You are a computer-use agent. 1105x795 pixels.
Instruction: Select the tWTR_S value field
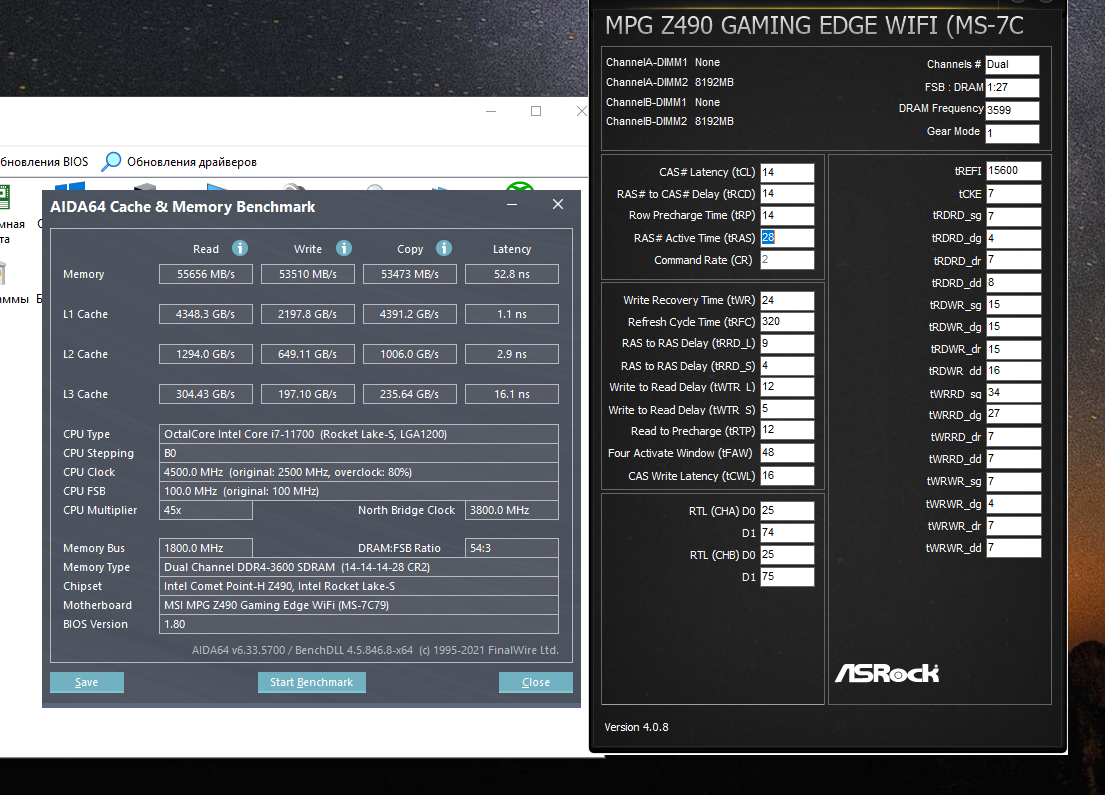787,409
